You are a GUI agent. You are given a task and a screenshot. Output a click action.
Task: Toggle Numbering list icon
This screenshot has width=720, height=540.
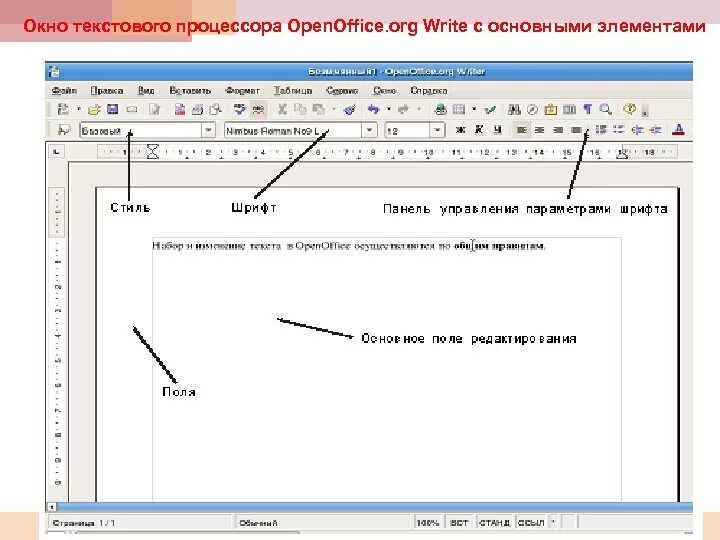tap(601, 130)
